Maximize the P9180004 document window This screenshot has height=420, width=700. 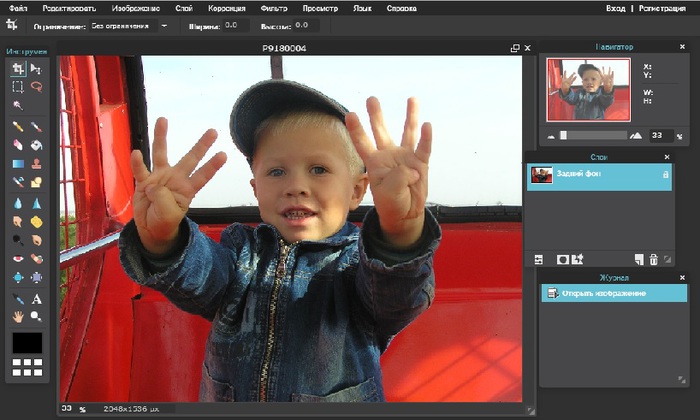coord(515,47)
